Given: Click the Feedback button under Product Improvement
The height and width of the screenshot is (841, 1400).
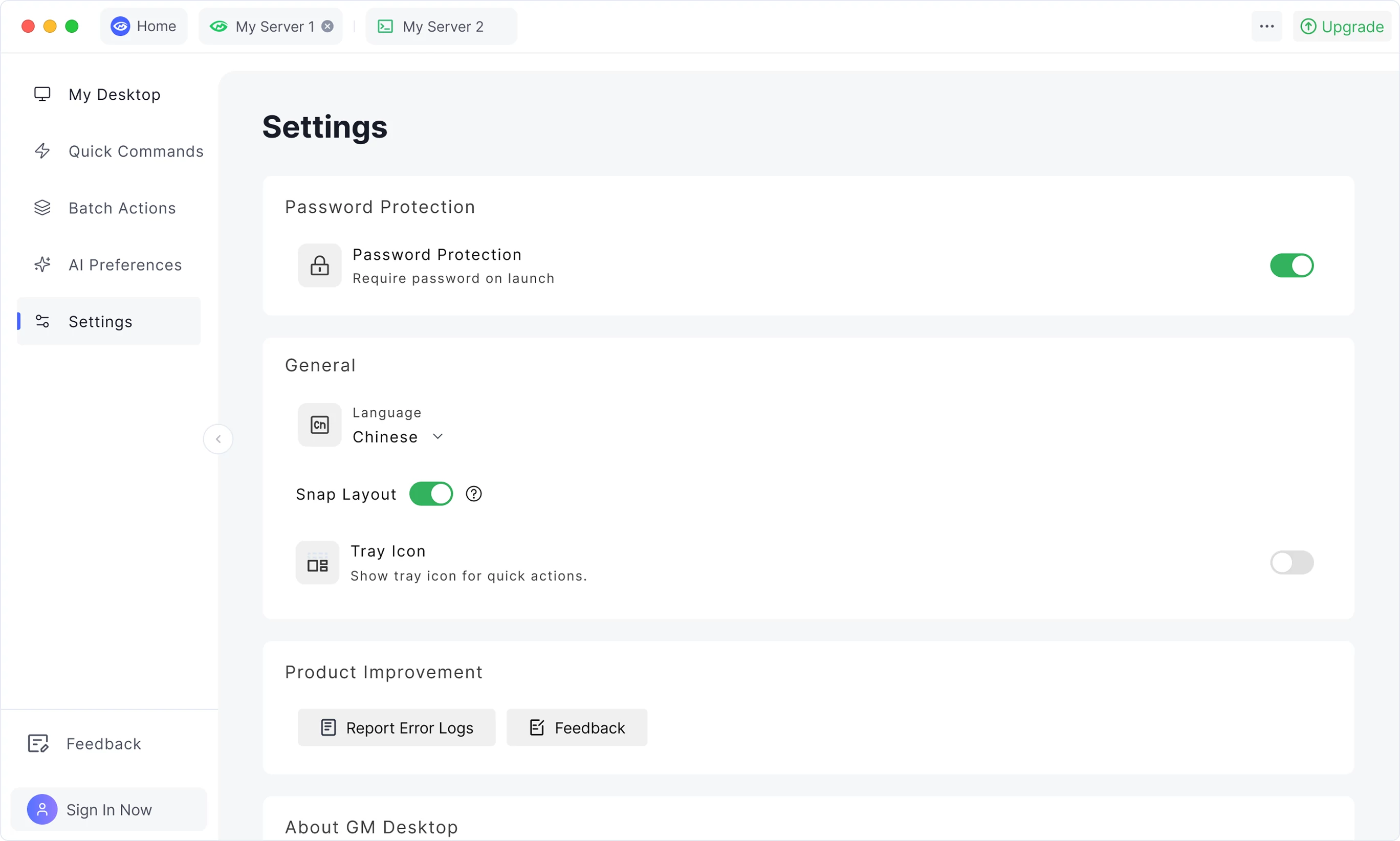Looking at the screenshot, I should pos(577,727).
